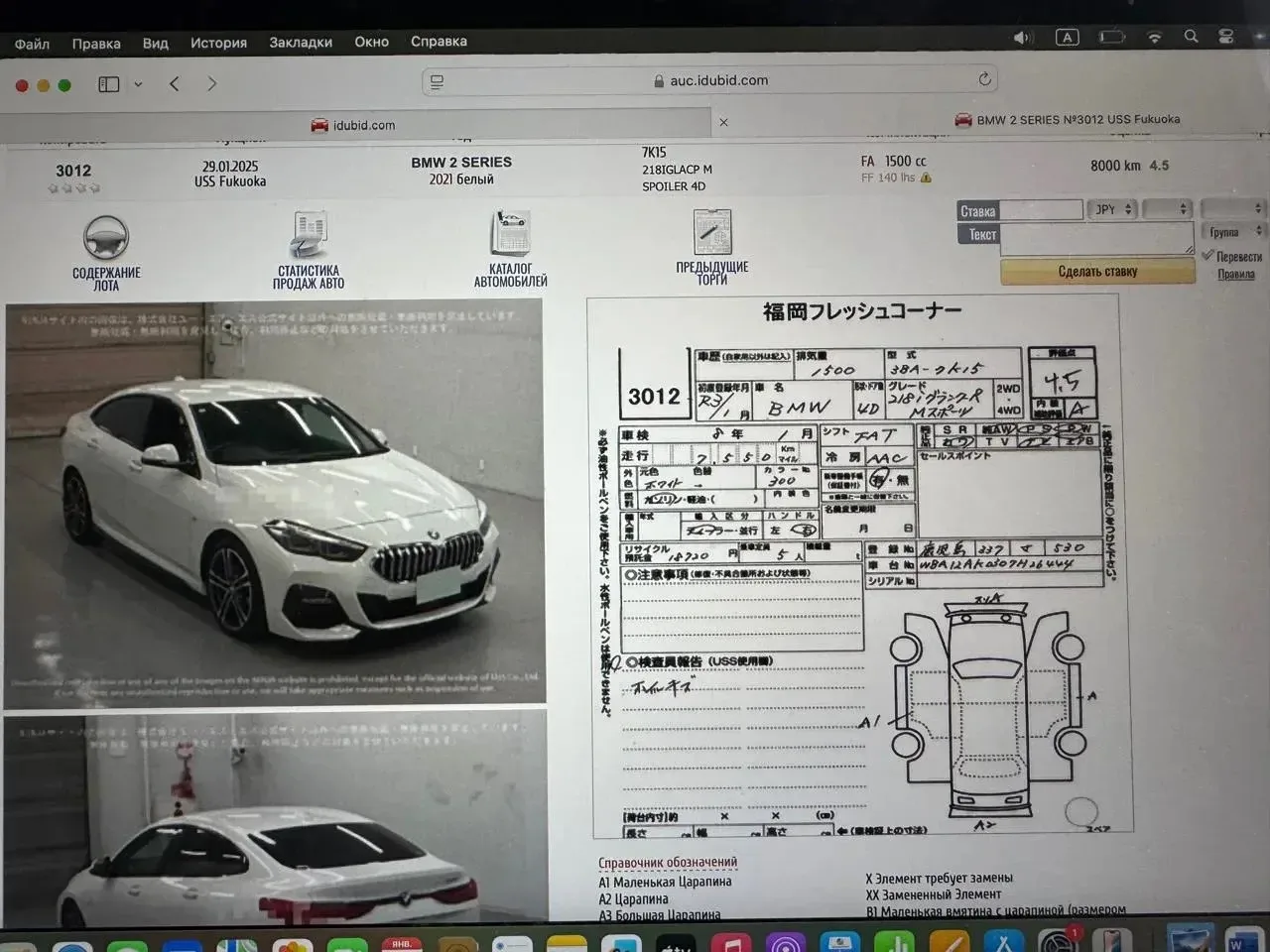
Task: Open keyboard input source icon in menu bar
Action: point(1068,38)
